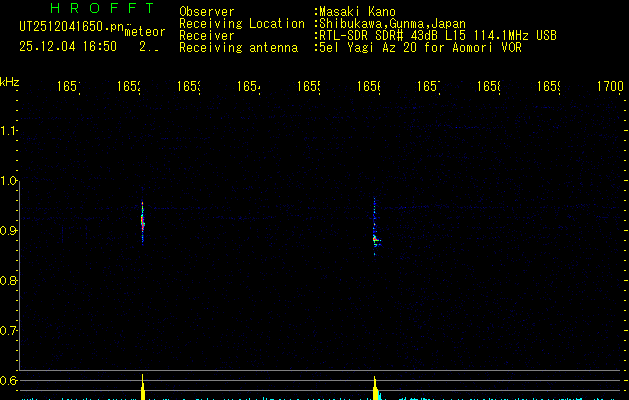Click the 'Receiving antenna' field label
The image size is (629, 400).
coord(238,47)
